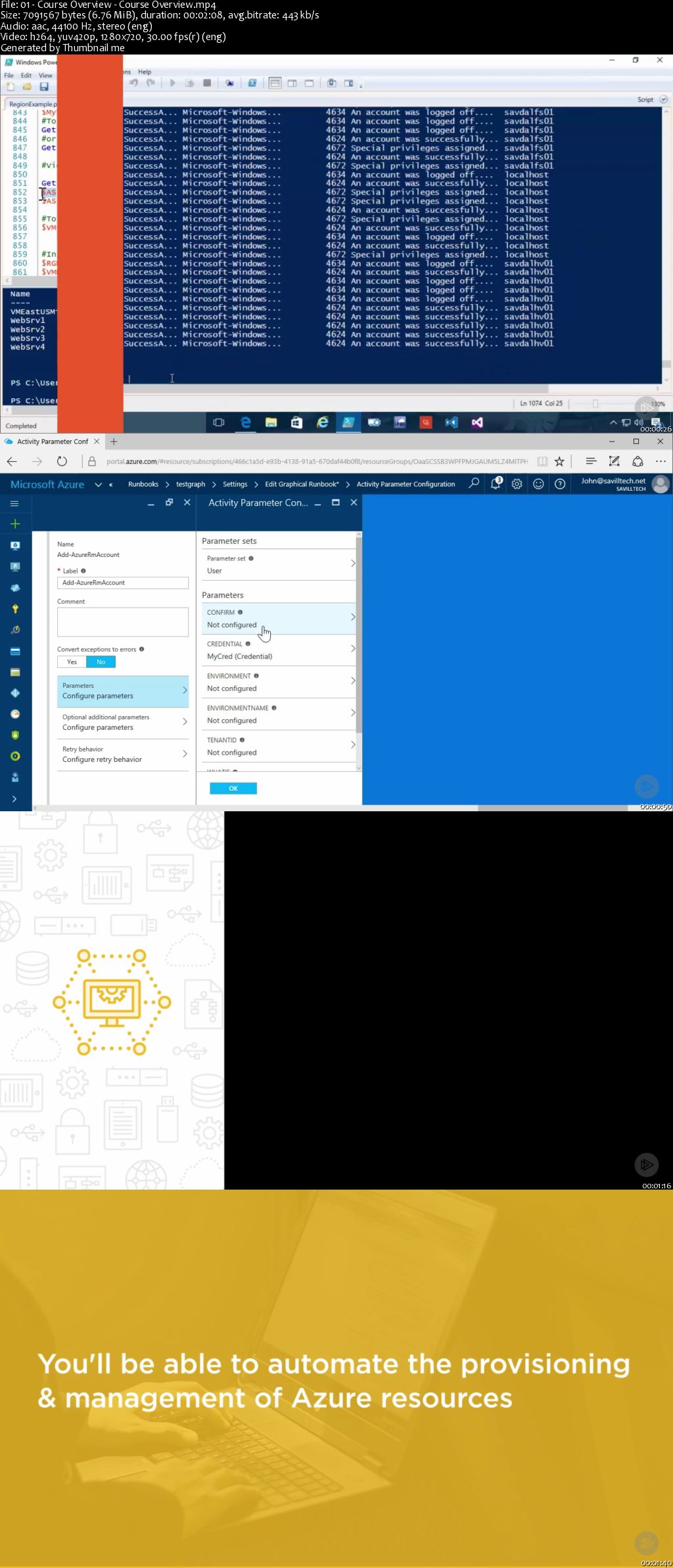Click the browser Refresh icon
Image resolution: width=673 pixels, height=1568 pixels.
tap(62, 461)
